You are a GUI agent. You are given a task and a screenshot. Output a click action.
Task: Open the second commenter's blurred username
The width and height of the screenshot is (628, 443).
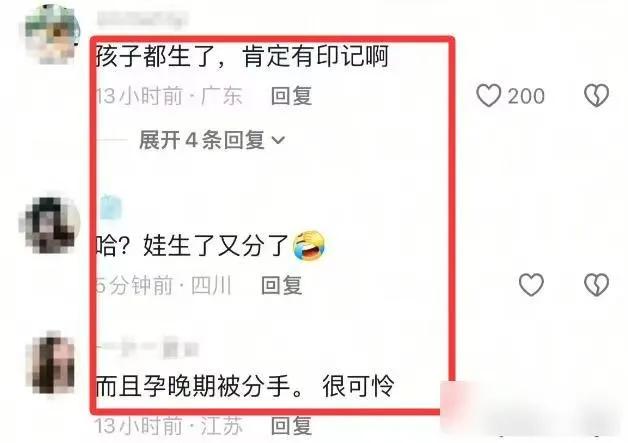click(x=111, y=208)
